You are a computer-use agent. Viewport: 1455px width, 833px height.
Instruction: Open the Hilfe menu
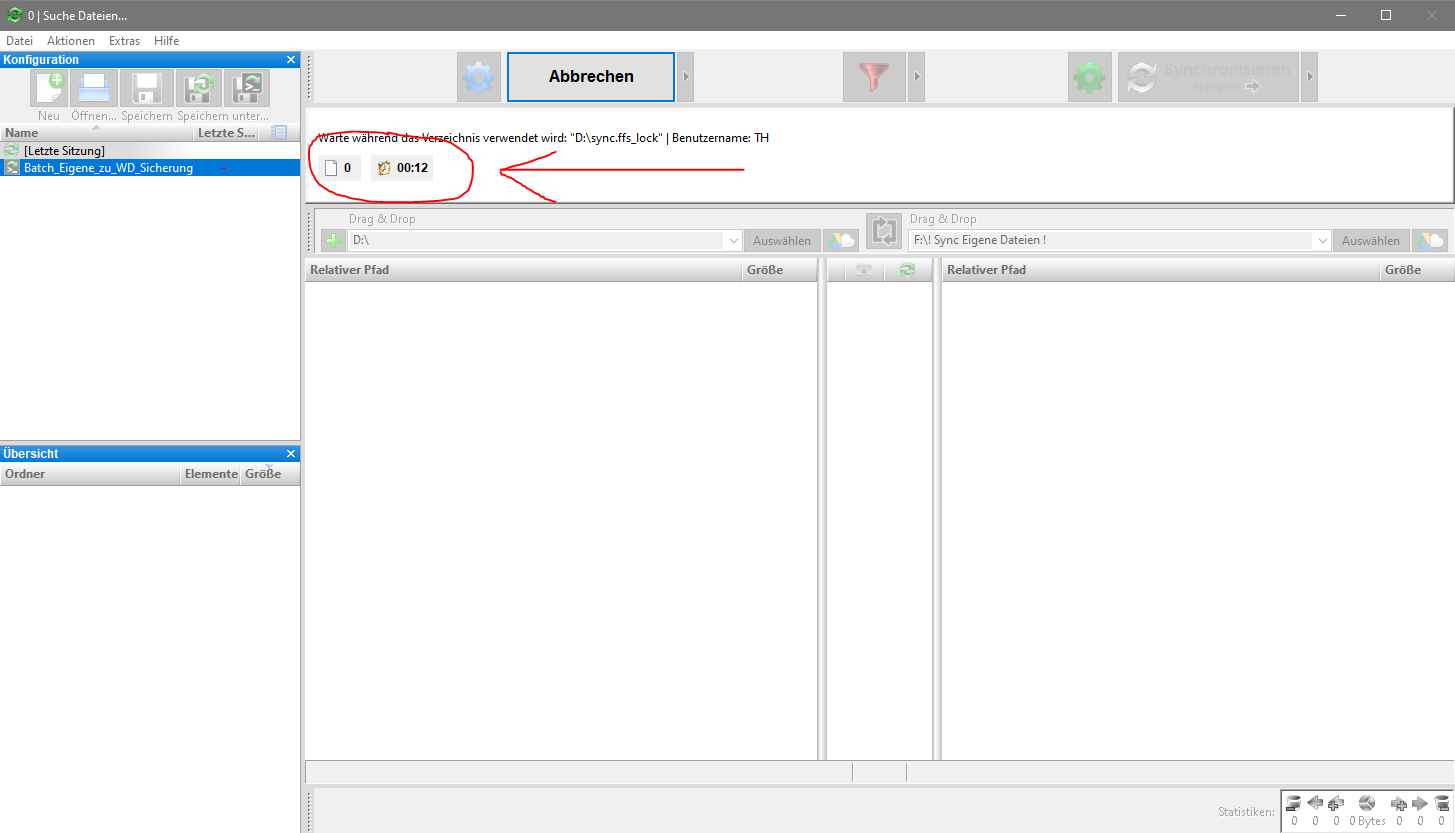(x=167, y=41)
